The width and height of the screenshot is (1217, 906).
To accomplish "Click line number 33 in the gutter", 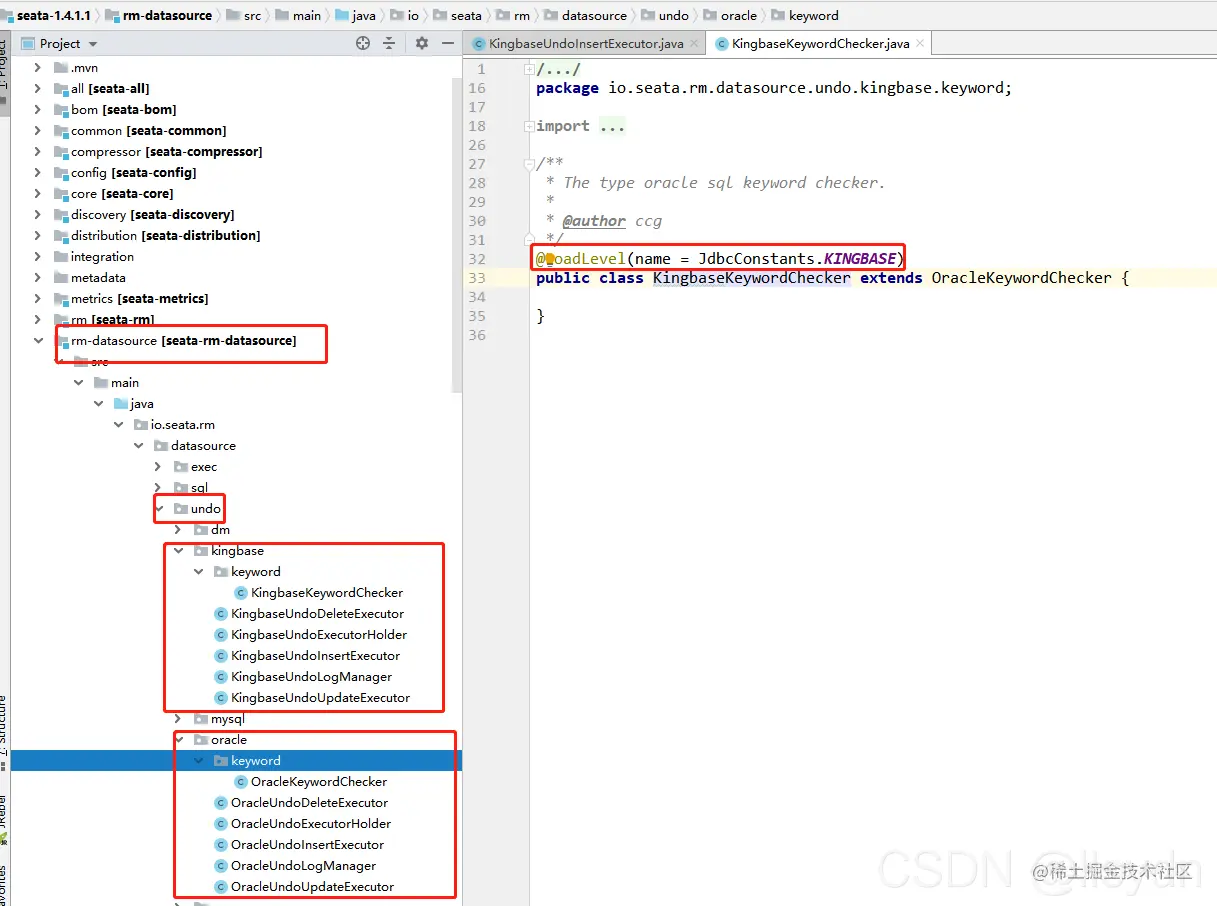I will [x=477, y=278].
